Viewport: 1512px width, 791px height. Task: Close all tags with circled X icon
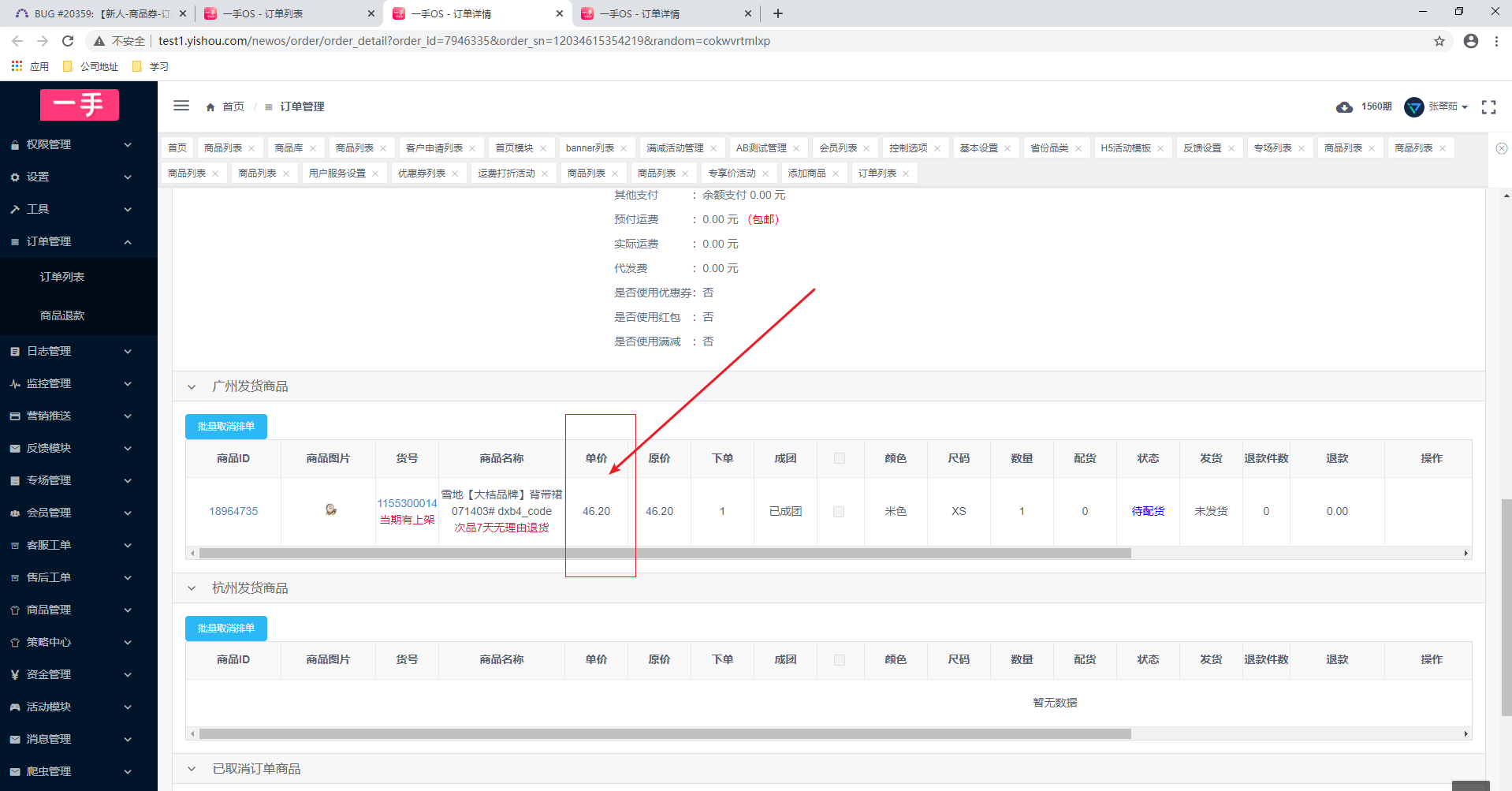(x=1501, y=148)
